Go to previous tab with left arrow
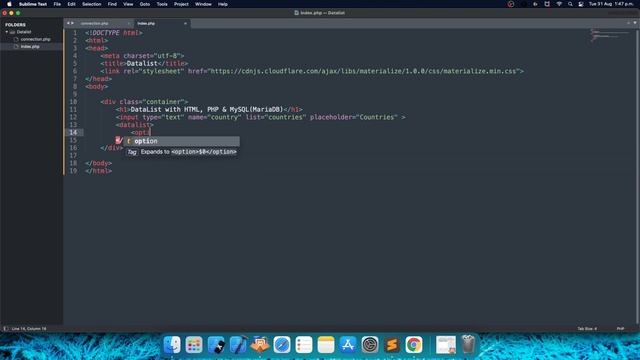Image resolution: width=640 pixels, height=360 pixels. (68, 23)
